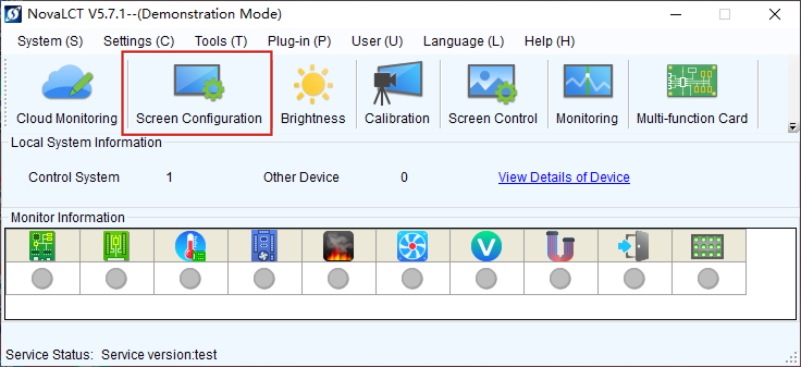Open Screen Control from the toolbar
Viewport: 801px width, 367px height.
click(x=492, y=94)
